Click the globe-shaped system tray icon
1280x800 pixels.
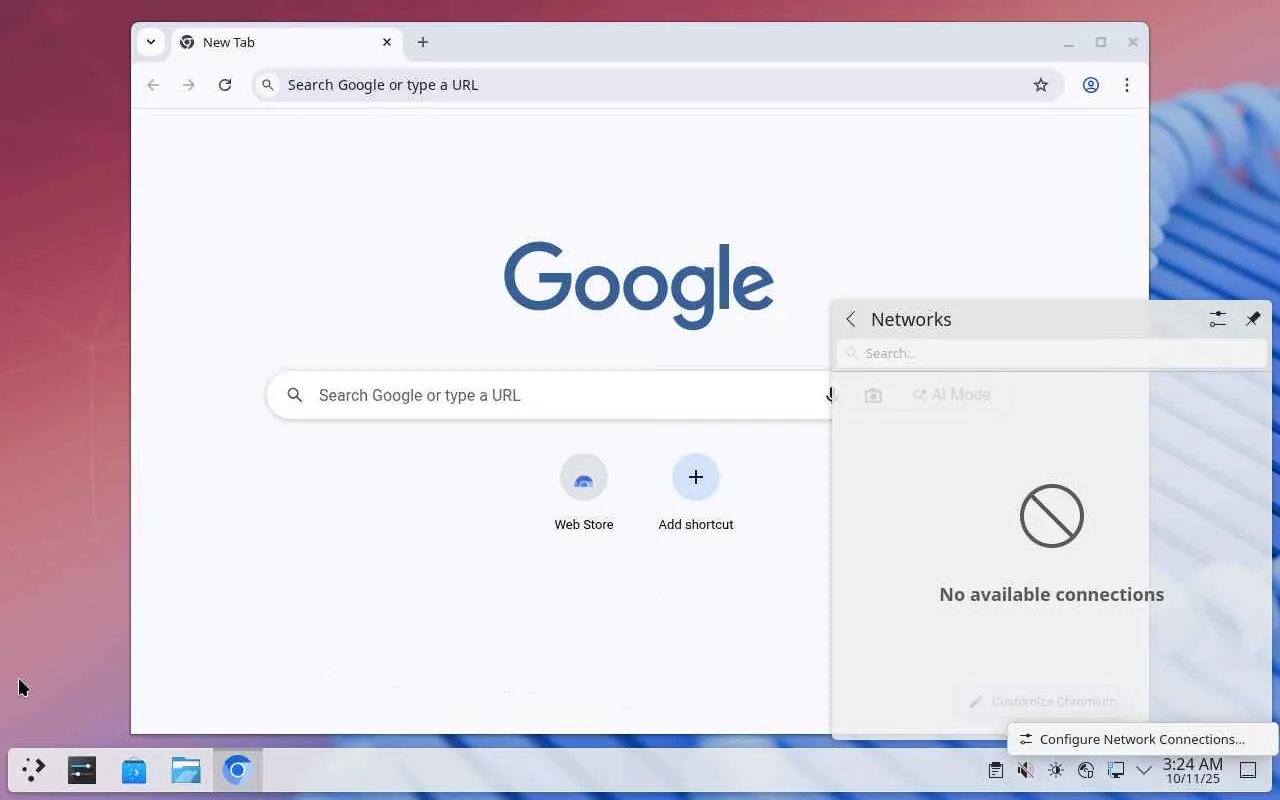(1086, 770)
